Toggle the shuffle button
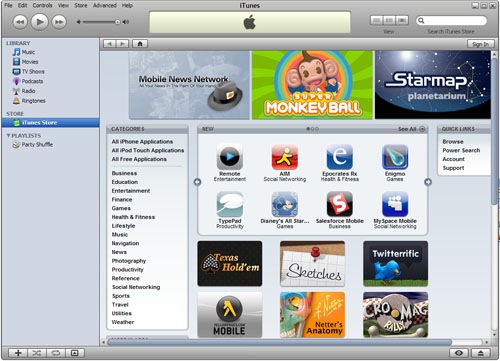This screenshot has height=361, width=500. point(37,353)
